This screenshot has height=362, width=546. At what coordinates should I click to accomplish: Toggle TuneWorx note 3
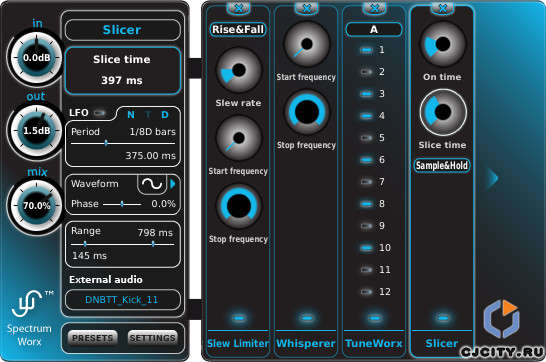click(366, 94)
